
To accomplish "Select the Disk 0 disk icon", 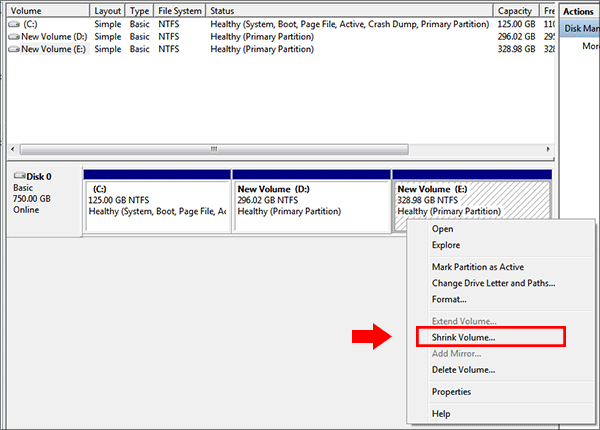I will [20, 177].
